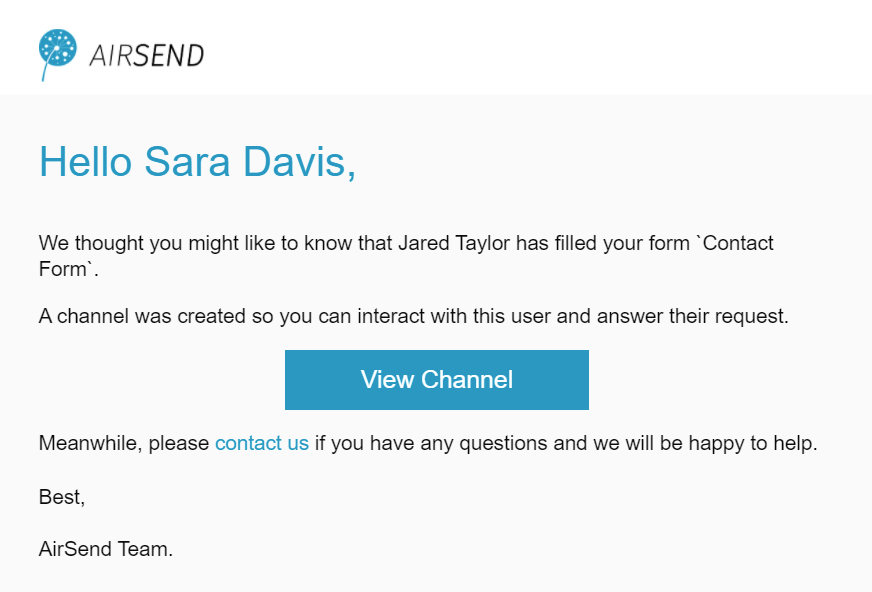
Task: Click the AIRSEND wordmark in header
Action: click(147, 56)
